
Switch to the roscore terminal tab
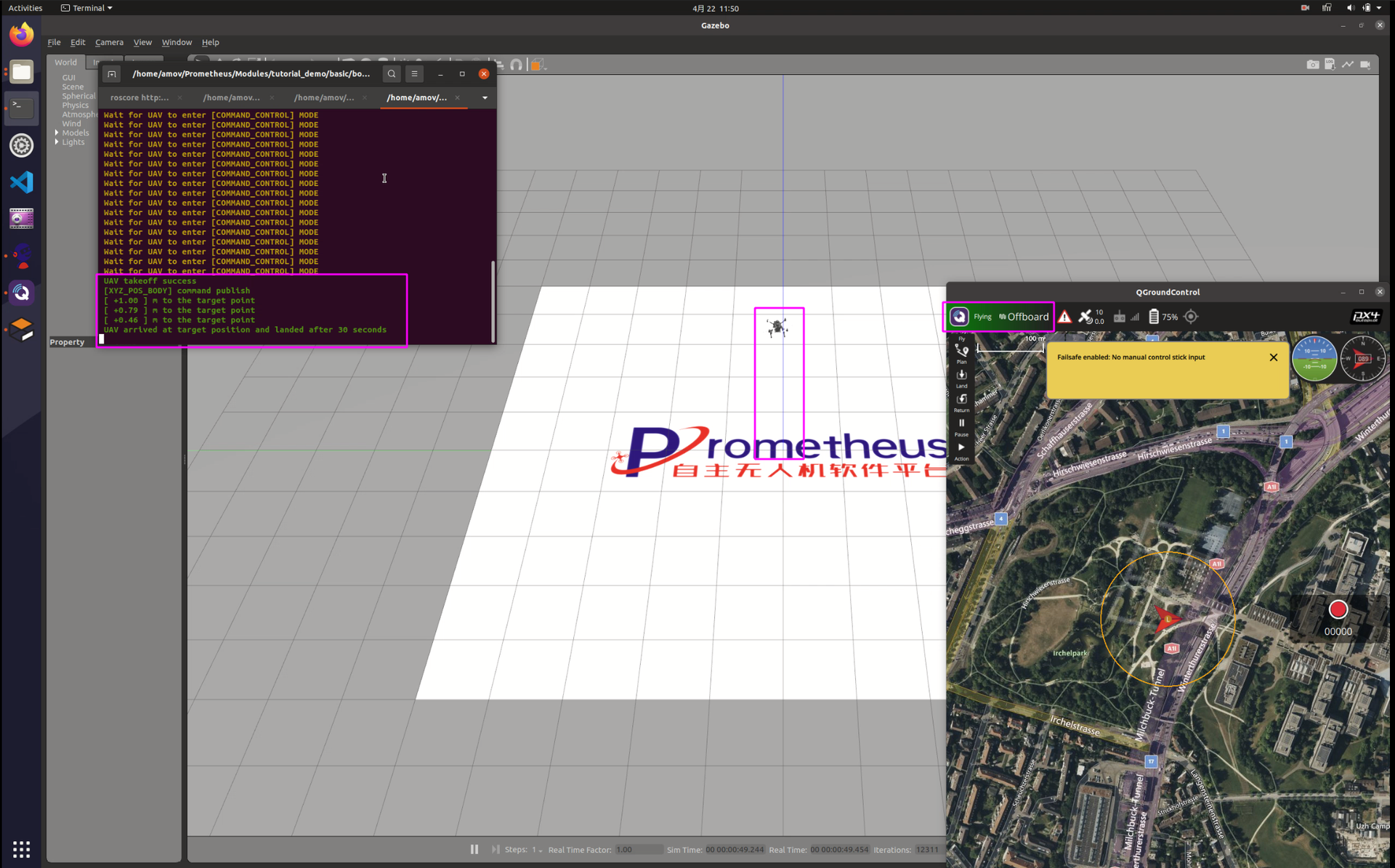(139, 97)
